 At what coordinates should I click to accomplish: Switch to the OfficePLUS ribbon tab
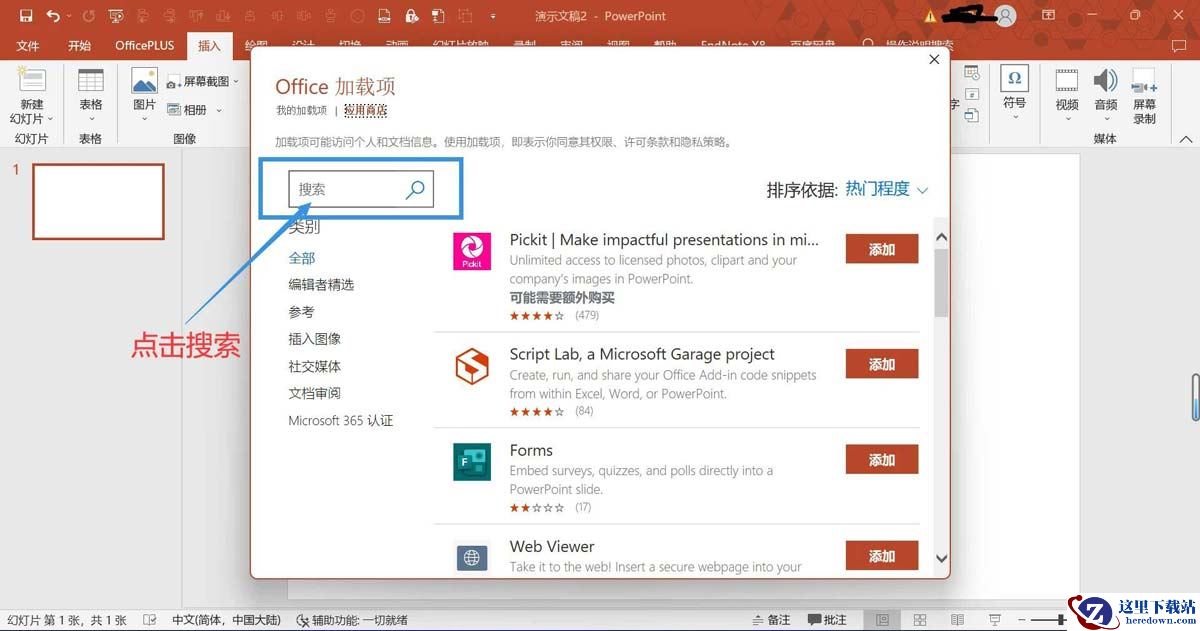144,46
